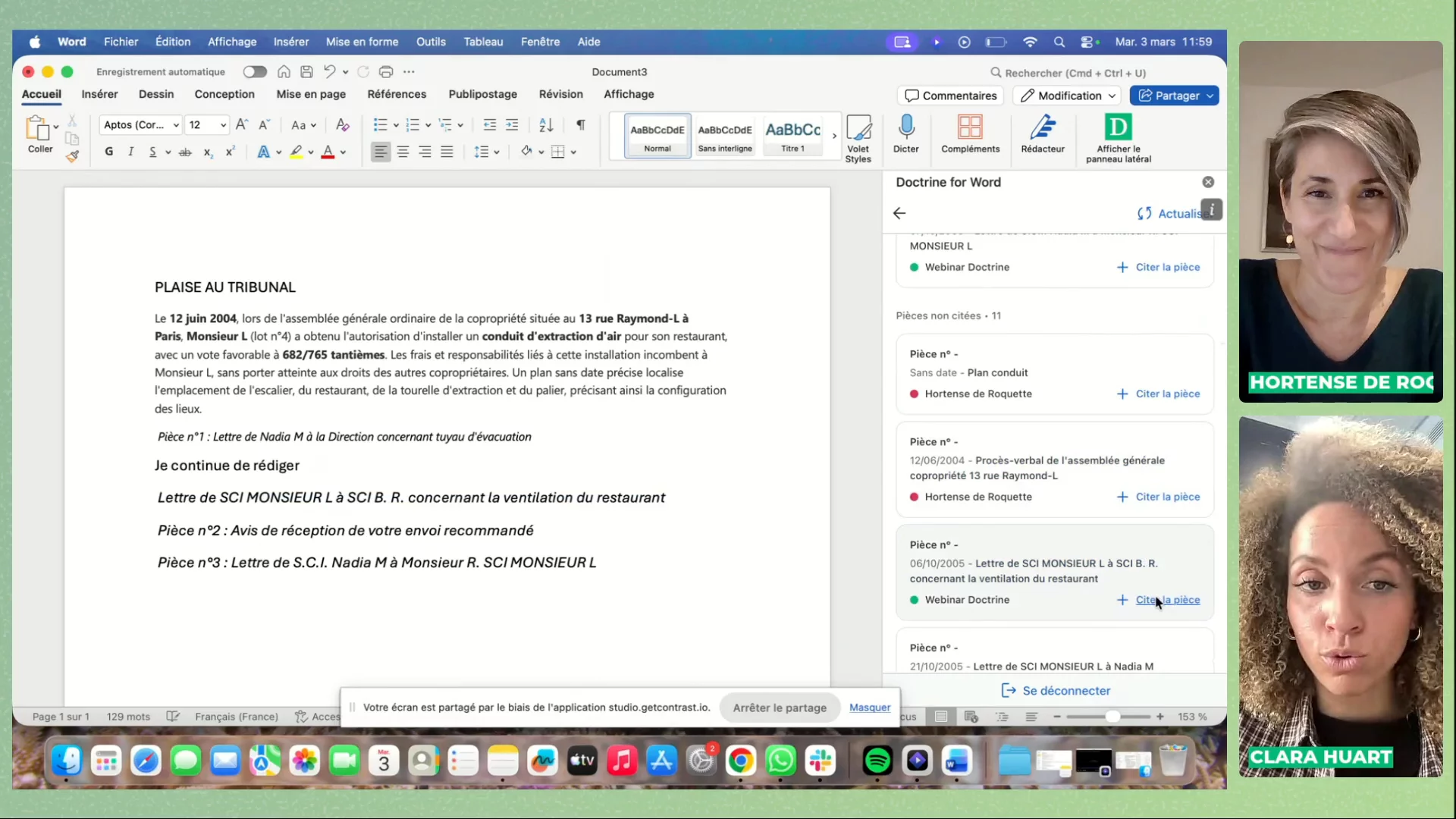Adjust the zoom slider in status bar
Image resolution: width=1456 pixels, height=819 pixels.
click(x=1112, y=717)
